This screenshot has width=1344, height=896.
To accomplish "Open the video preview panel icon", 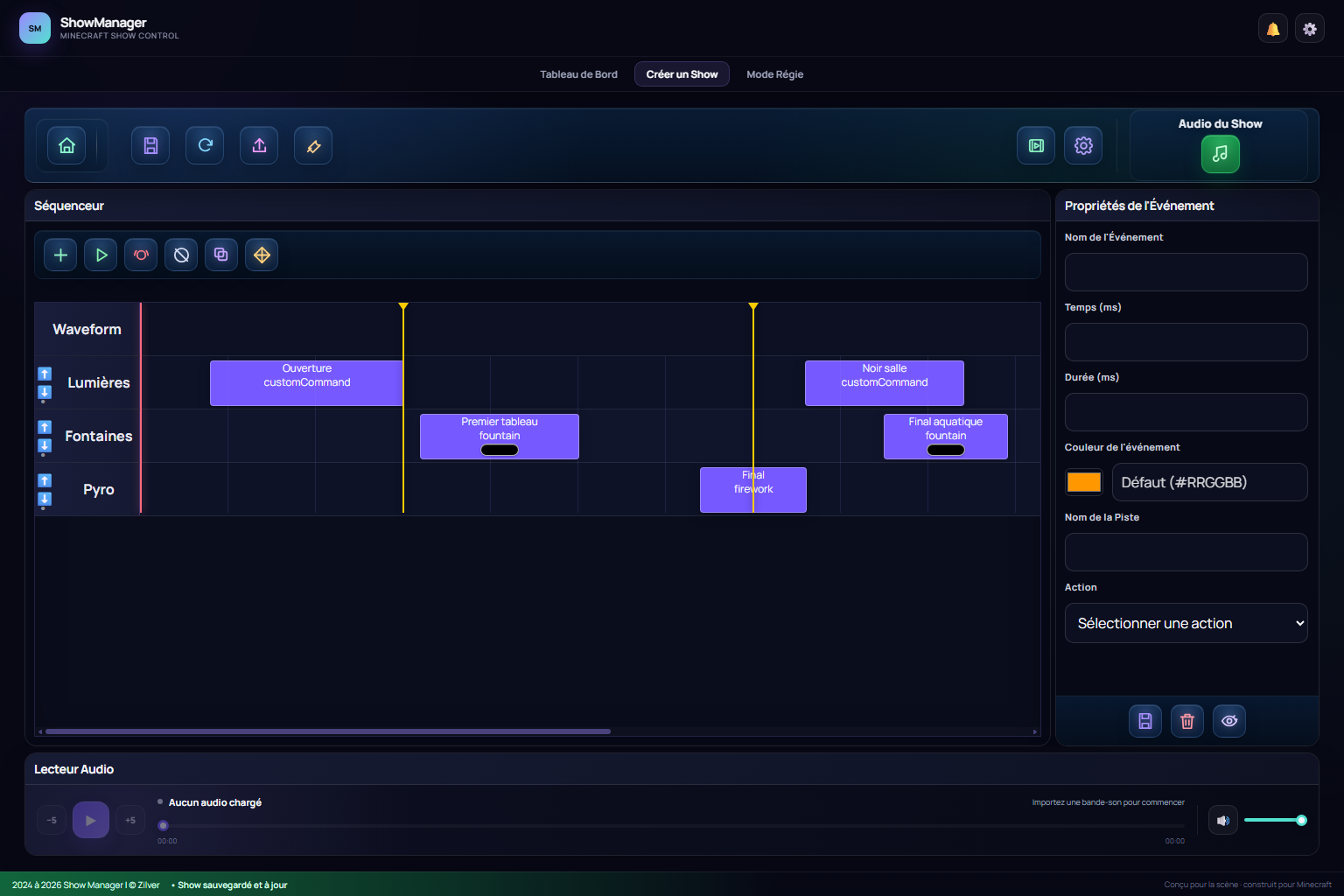I will pyautogui.click(x=1036, y=145).
